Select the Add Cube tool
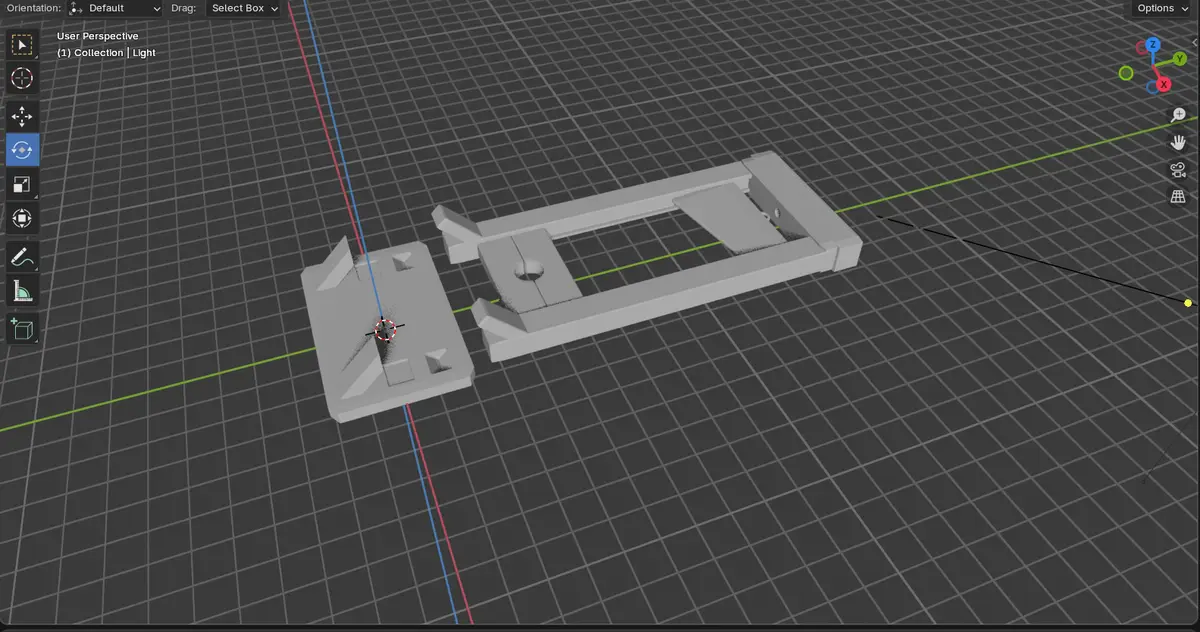The width and height of the screenshot is (1200, 632). pyautogui.click(x=22, y=328)
